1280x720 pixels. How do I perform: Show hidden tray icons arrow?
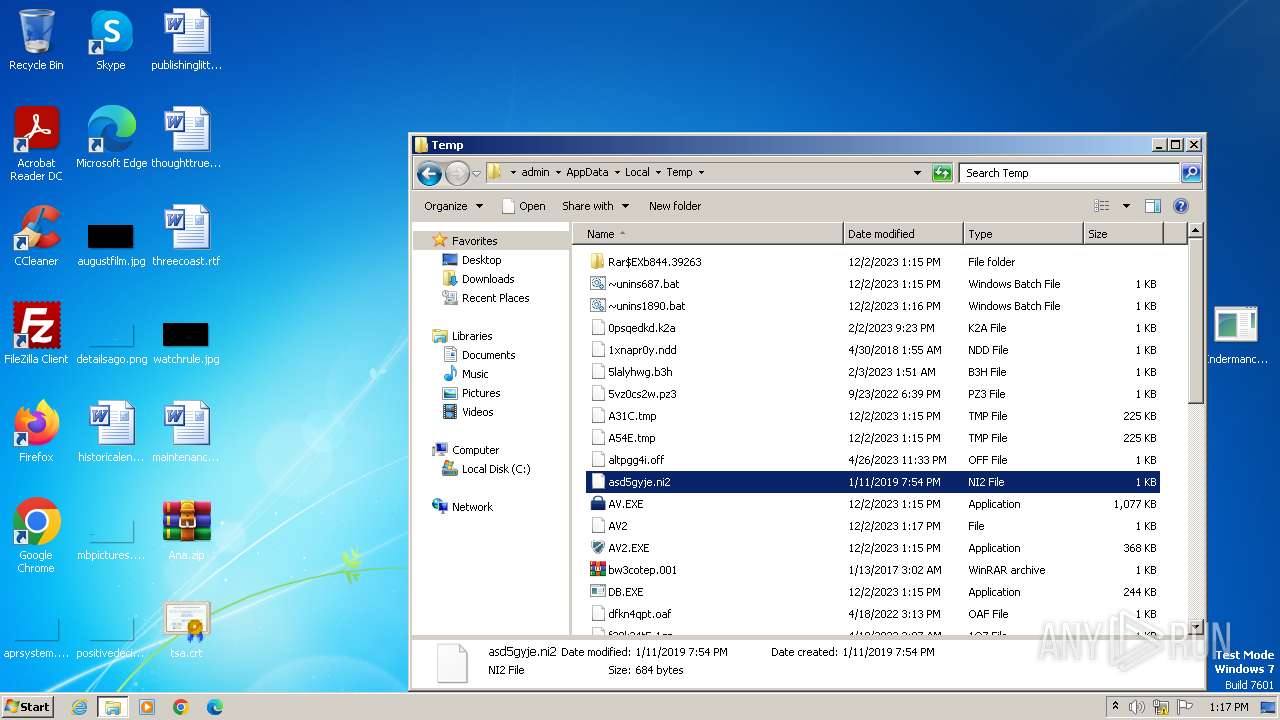coord(1116,707)
